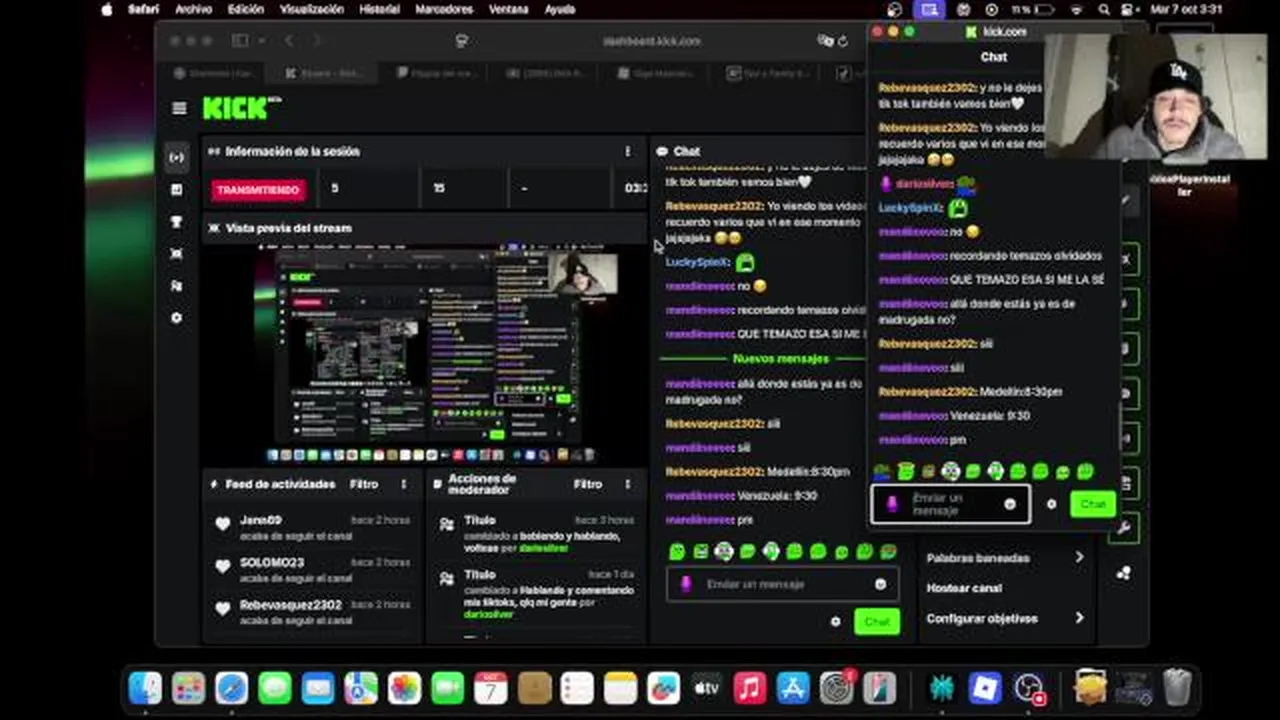Open Filtro in Feed de actividades

coord(364,484)
